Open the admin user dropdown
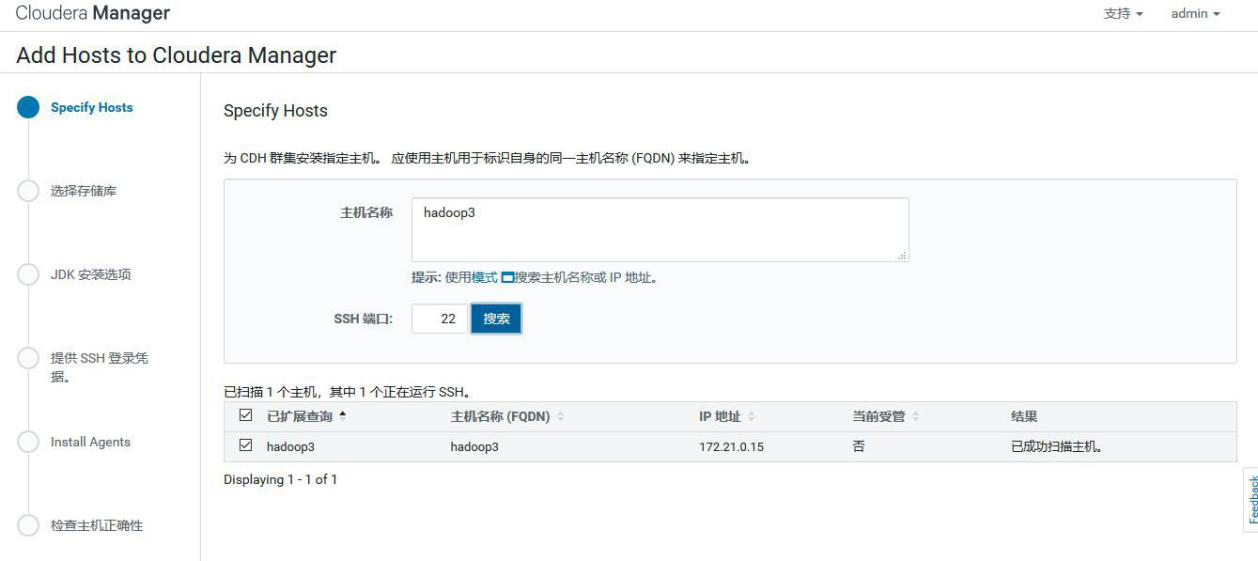The height and width of the screenshot is (561, 1258). click(1195, 14)
